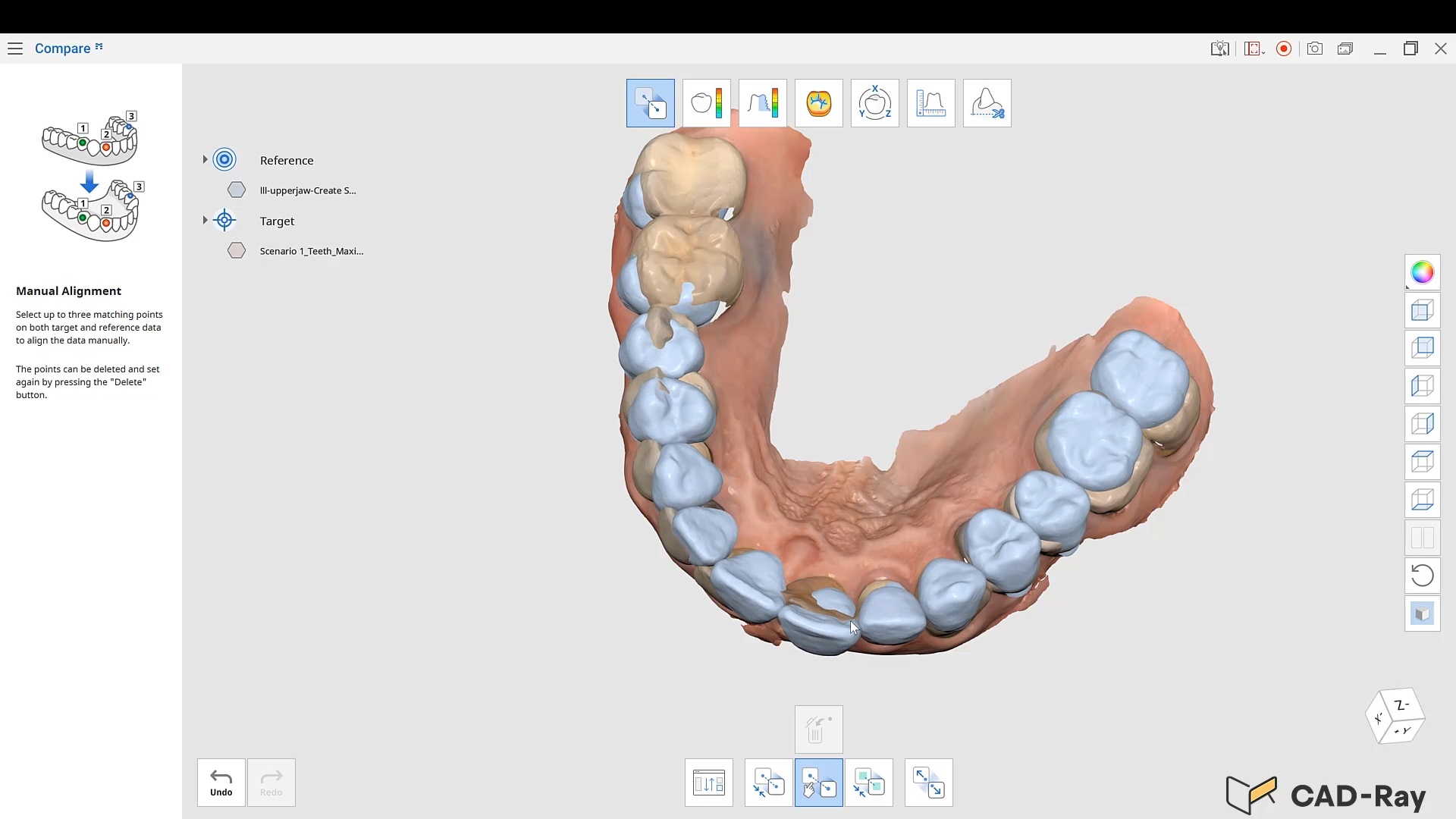Image resolution: width=1456 pixels, height=819 pixels.
Task: Expand the Reference tree node arrow
Action: [x=205, y=160]
